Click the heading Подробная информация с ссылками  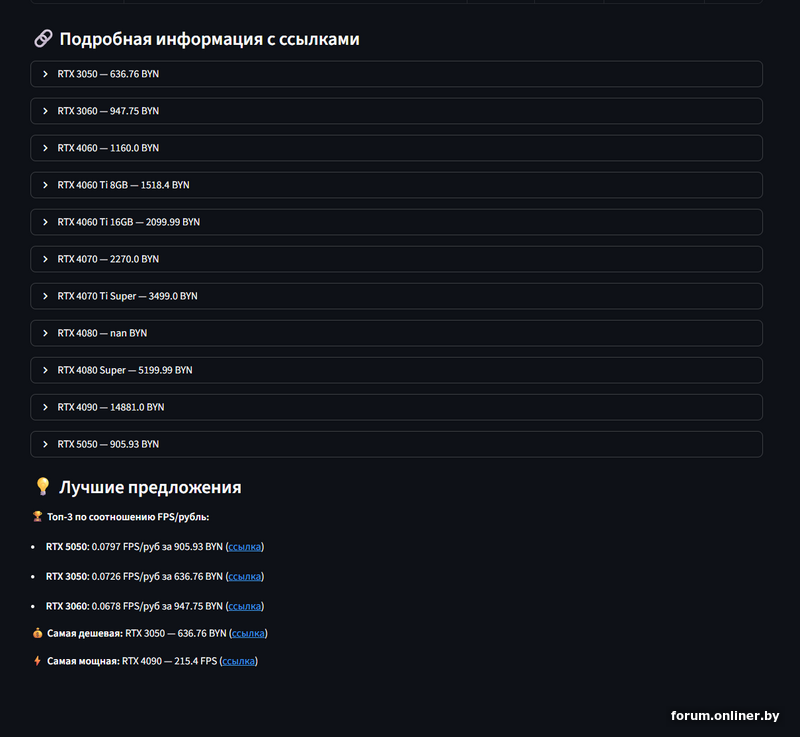click(210, 39)
